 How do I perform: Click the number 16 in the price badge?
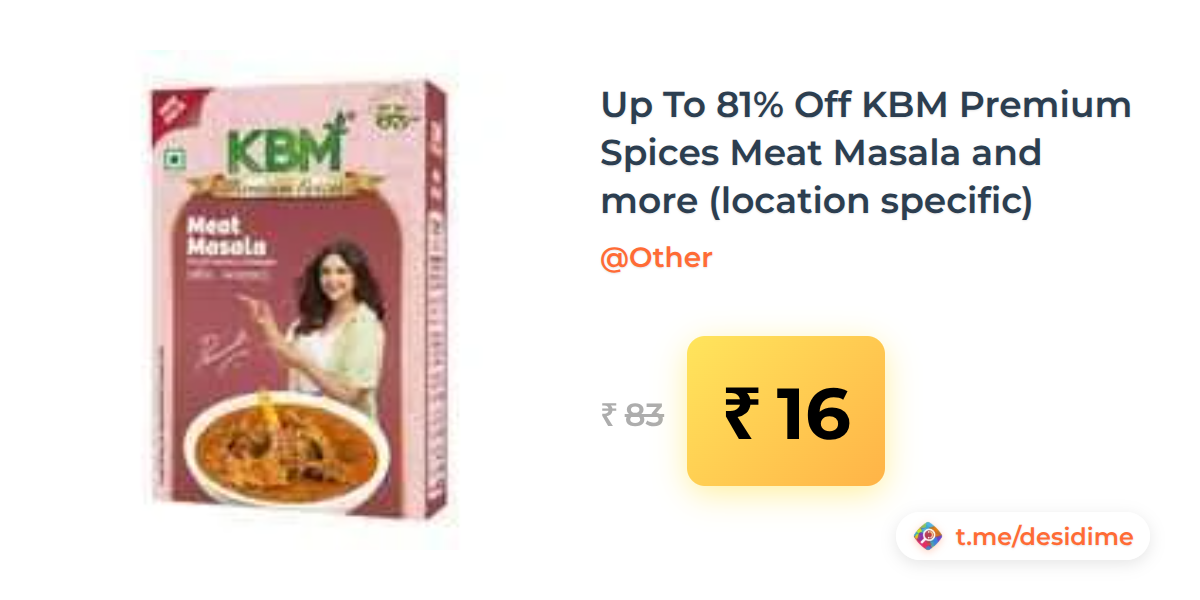click(813, 414)
